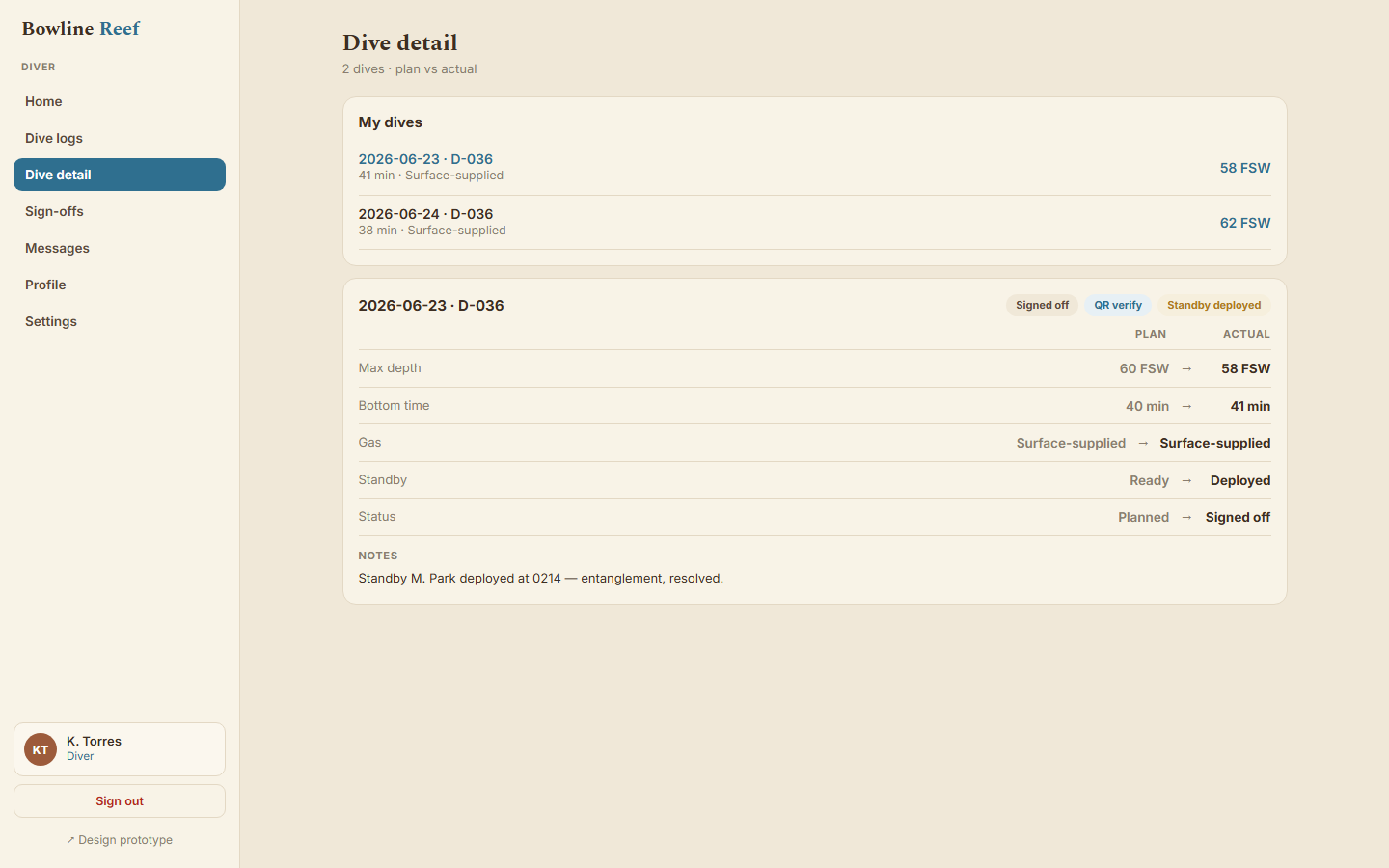Viewport: 1389px width, 868px height.
Task: Click the 41 min · Surface-supplied subtitle
Action: pyautogui.click(x=431, y=176)
